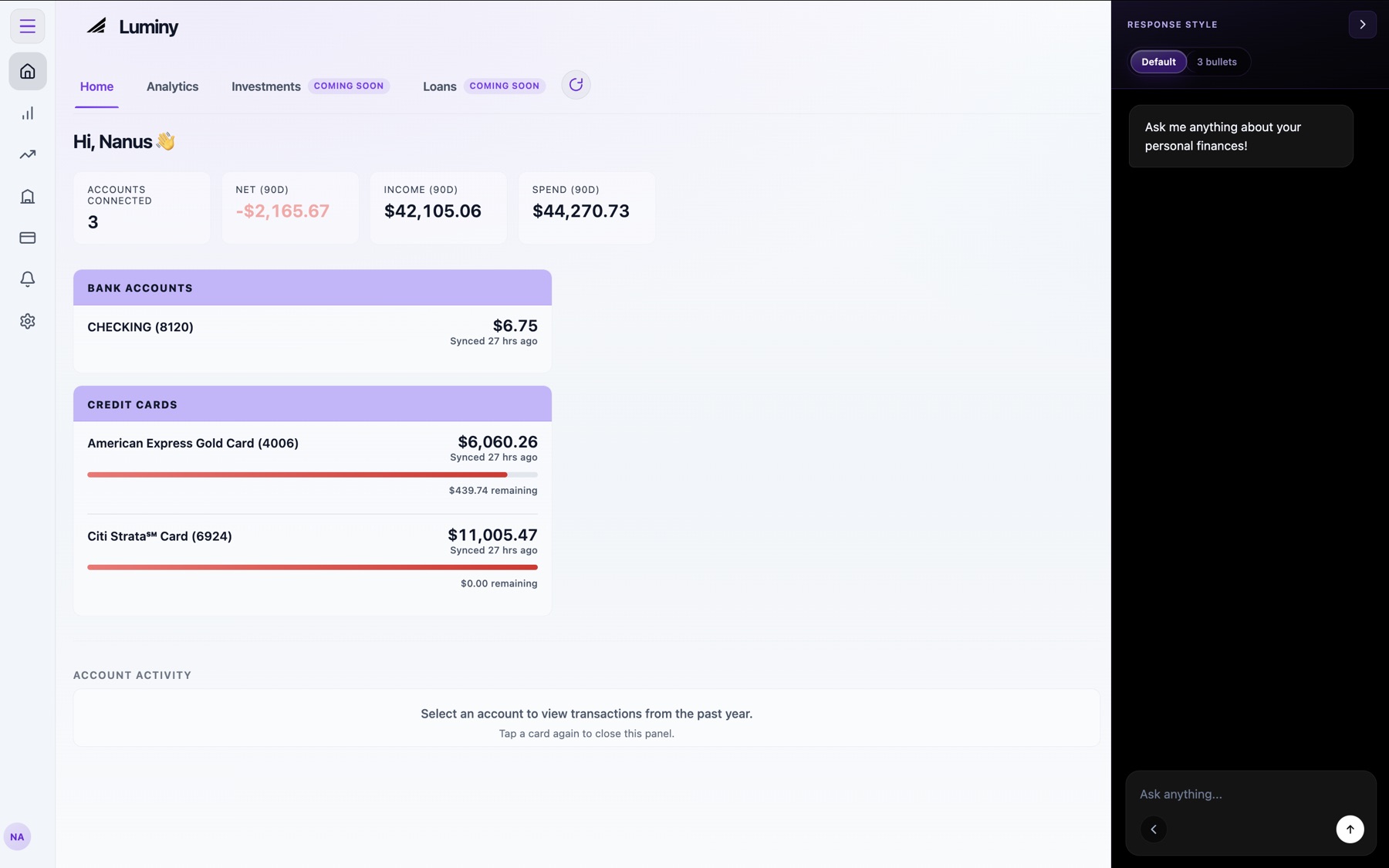The height and width of the screenshot is (868, 1389).
Task: Click the 'Ask me anything' chat message
Action: click(1240, 137)
